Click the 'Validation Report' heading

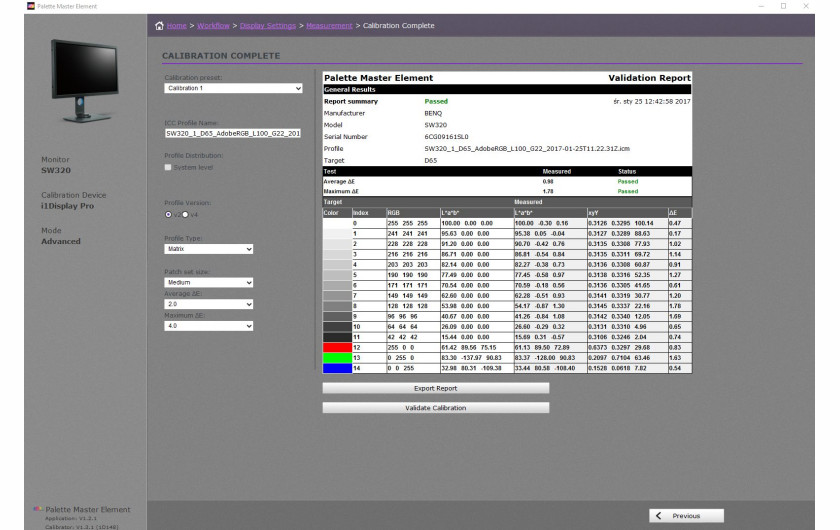point(649,78)
